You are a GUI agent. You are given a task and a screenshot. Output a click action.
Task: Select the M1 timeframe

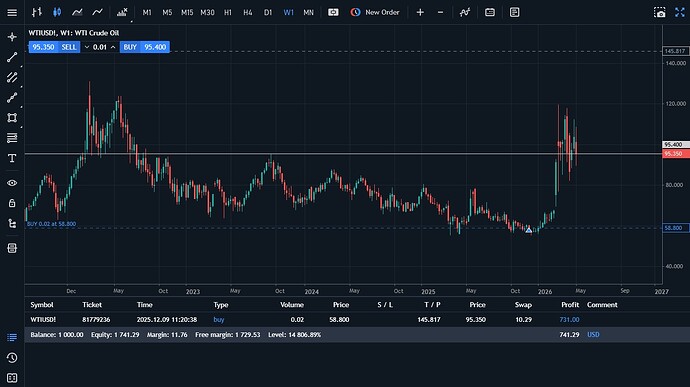pos(147,13)
